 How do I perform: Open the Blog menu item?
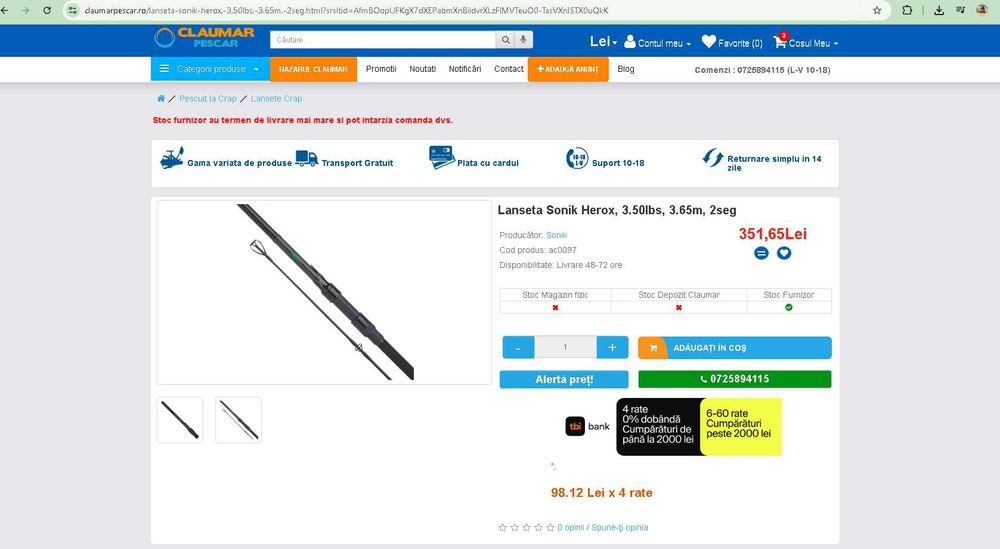click(x=626, y=69)
